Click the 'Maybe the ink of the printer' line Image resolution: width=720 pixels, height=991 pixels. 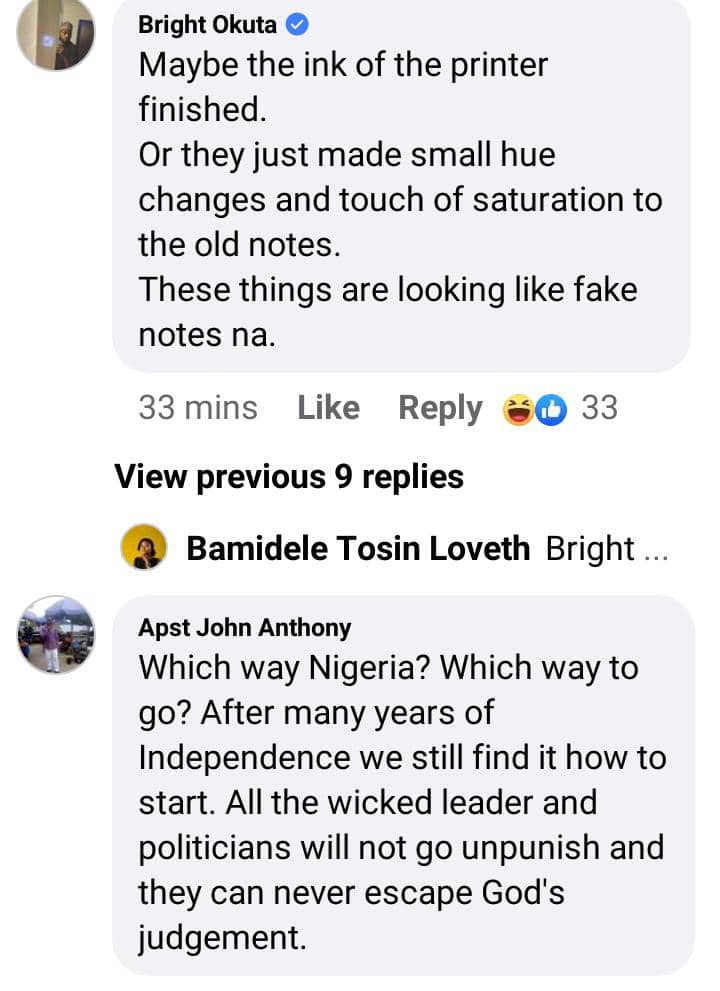(x=343, y=66)
